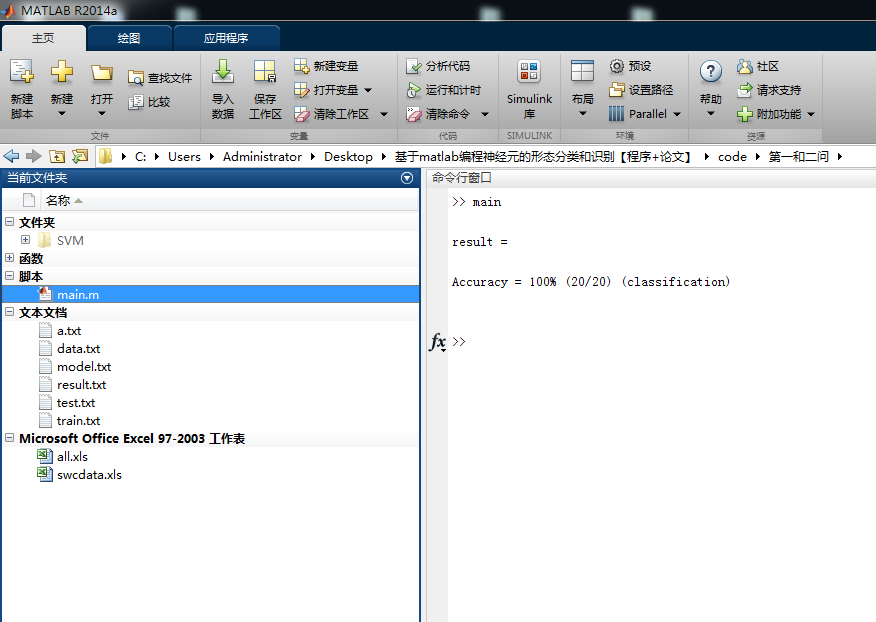Click the 第一和二问 path segment
The height and width of the screenshot is (622, 876).
coord(798,156)
